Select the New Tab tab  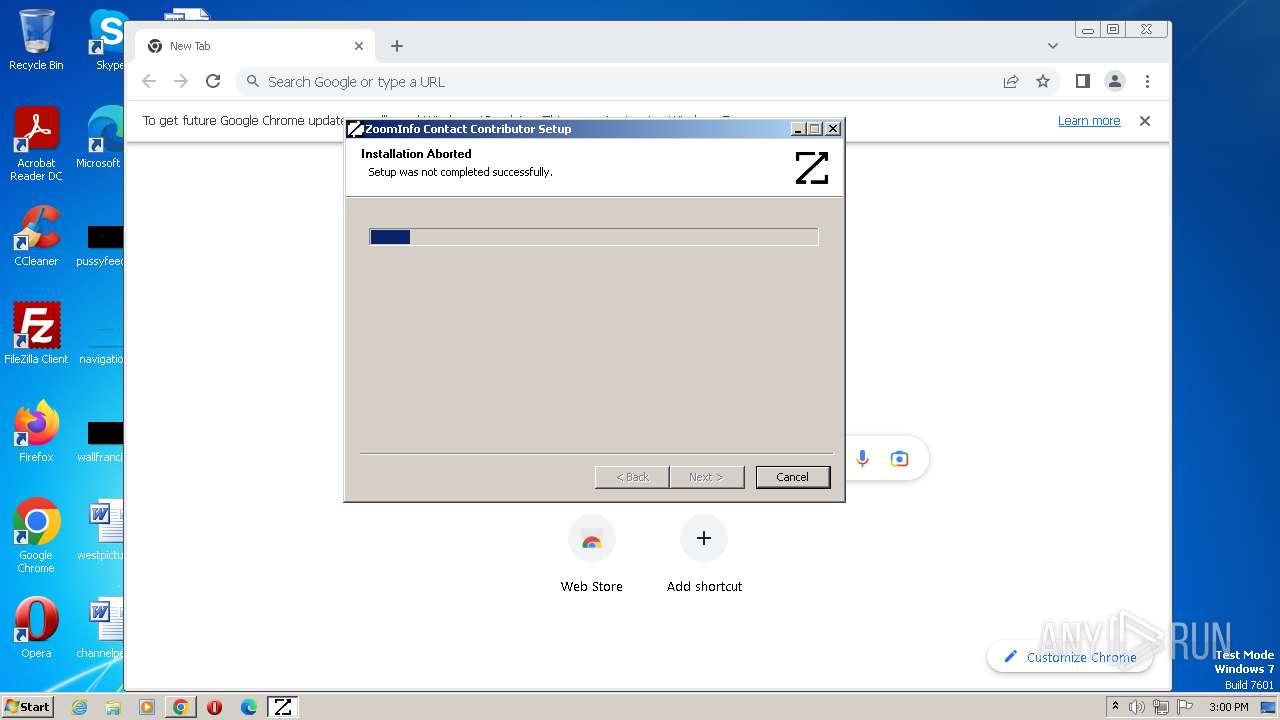tap(255, 46)
